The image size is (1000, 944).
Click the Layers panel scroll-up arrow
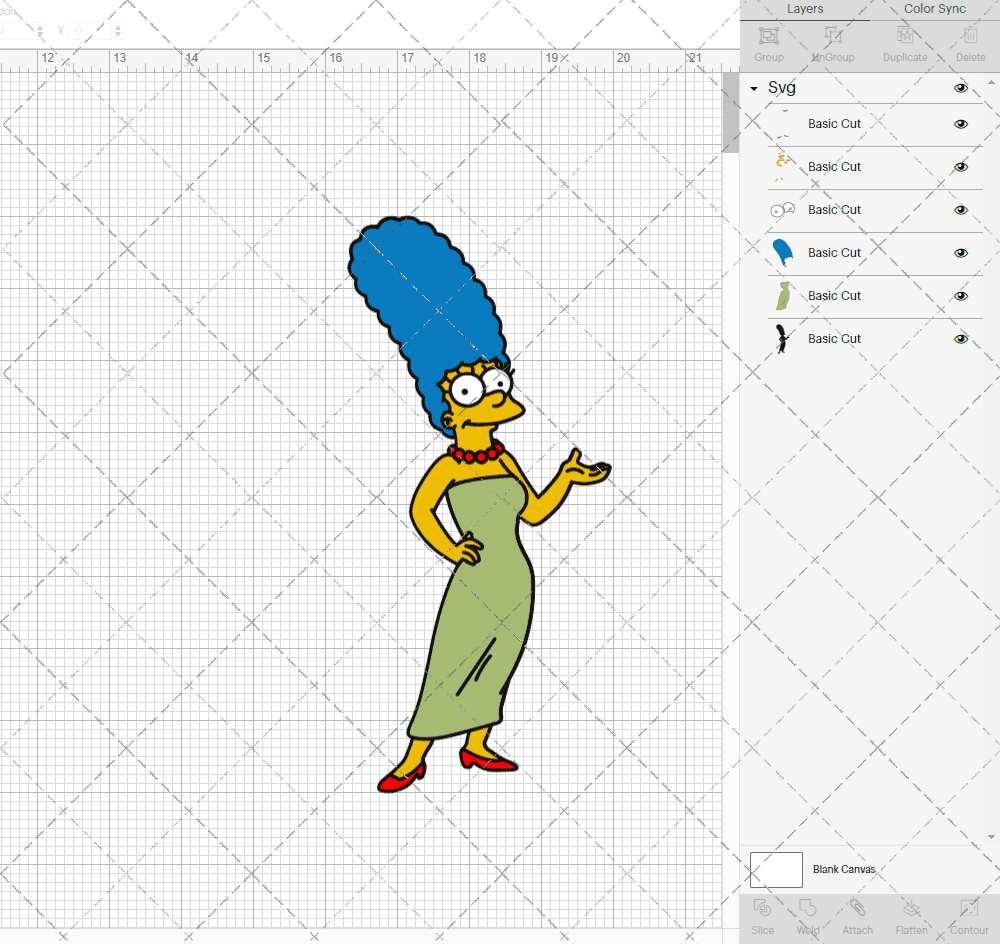click(x=990, y=83)
